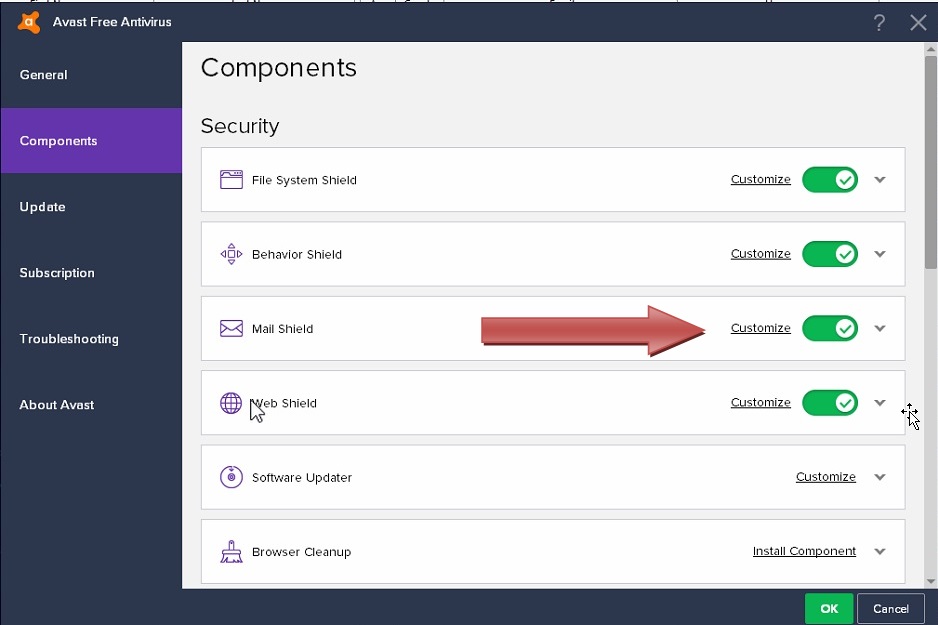
Task: Switch to Troubleshooting settings
Action: click(91, 339)
